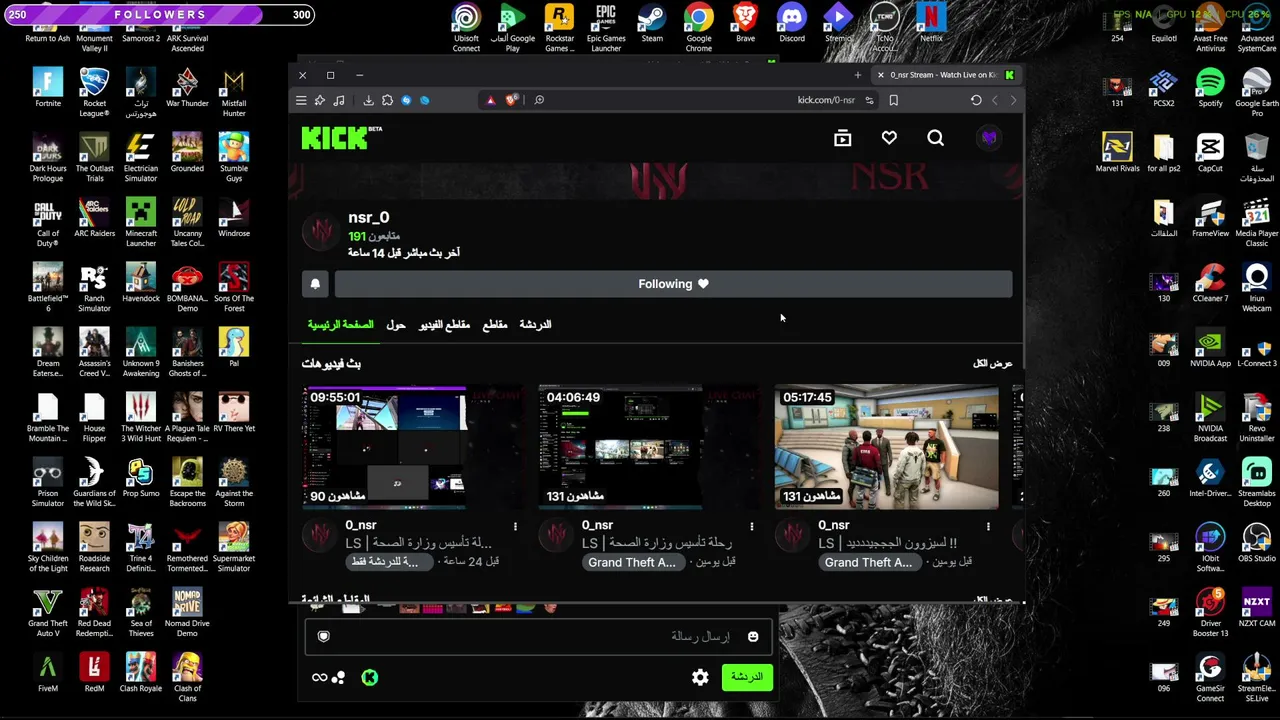The image size is (1280, 720).
Task: Open Google Chrome desktop shortcut
Action: pos(699,28)
